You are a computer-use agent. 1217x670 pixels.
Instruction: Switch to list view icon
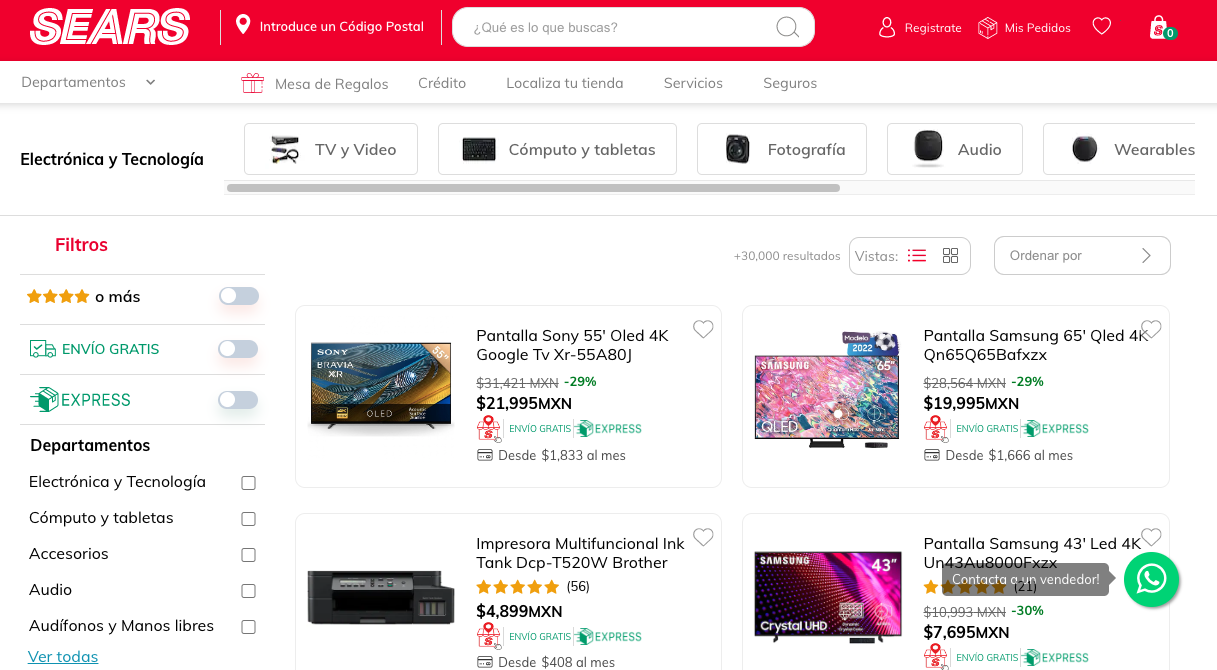pos(917,256)
